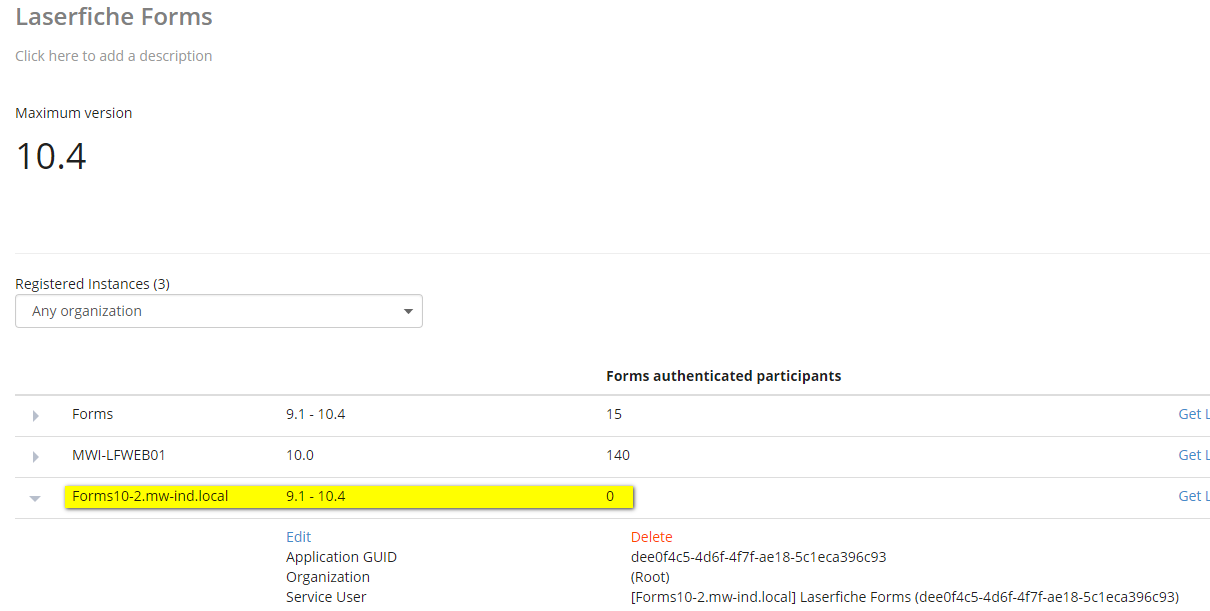The width and height of the screenshot is (1210, 611).
Task: Click the red Delete link
Action: click(x=651, y=537)
